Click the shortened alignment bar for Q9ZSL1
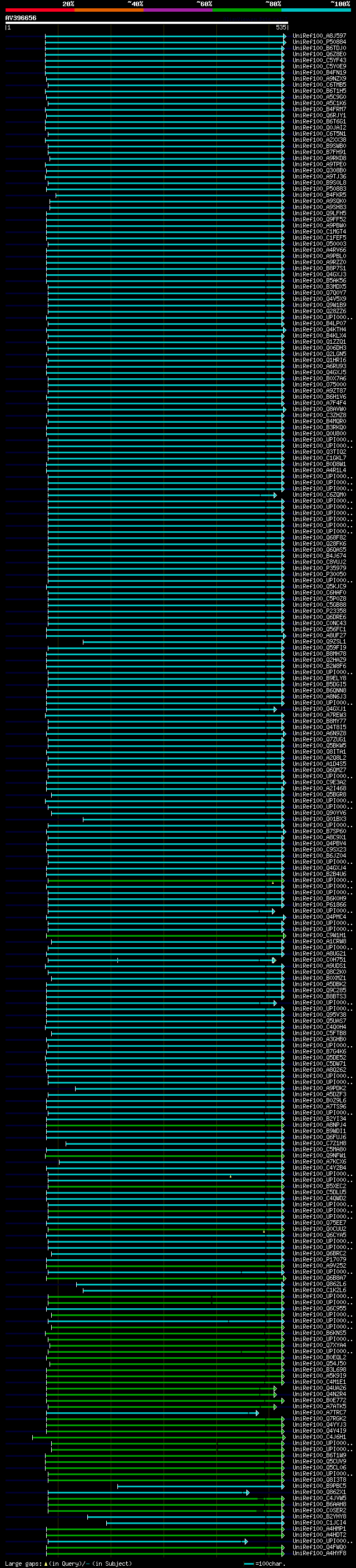This screenshot has width=356, height=1568. (182, 641)
